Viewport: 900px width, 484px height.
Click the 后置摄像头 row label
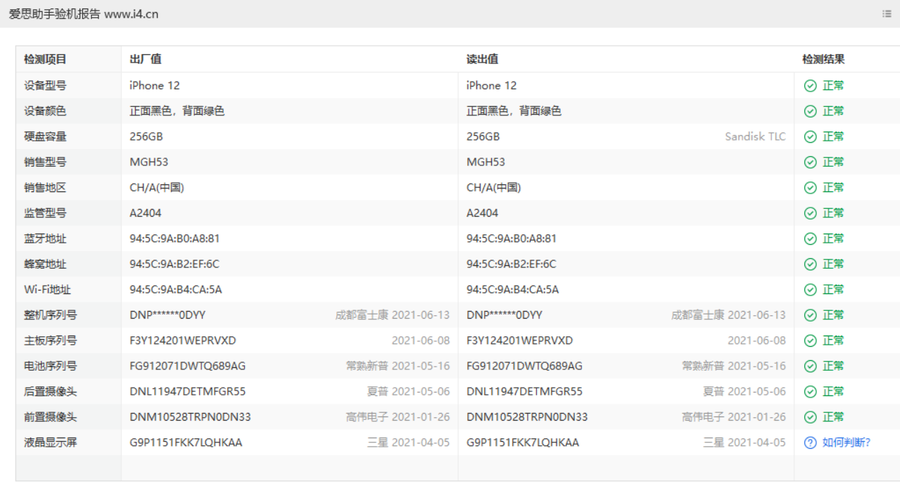coord(50,392)
